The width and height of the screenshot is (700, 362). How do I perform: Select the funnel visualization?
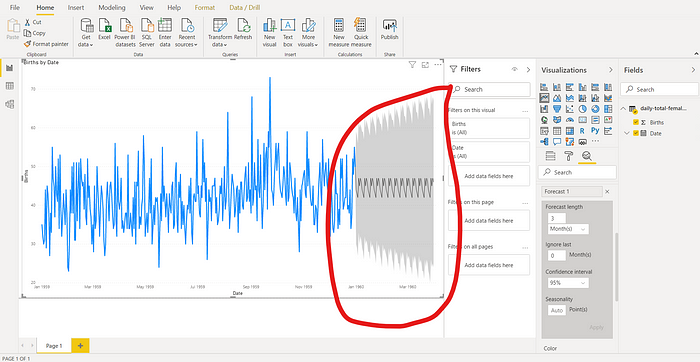pyautogui.click(x=557, y=109)
